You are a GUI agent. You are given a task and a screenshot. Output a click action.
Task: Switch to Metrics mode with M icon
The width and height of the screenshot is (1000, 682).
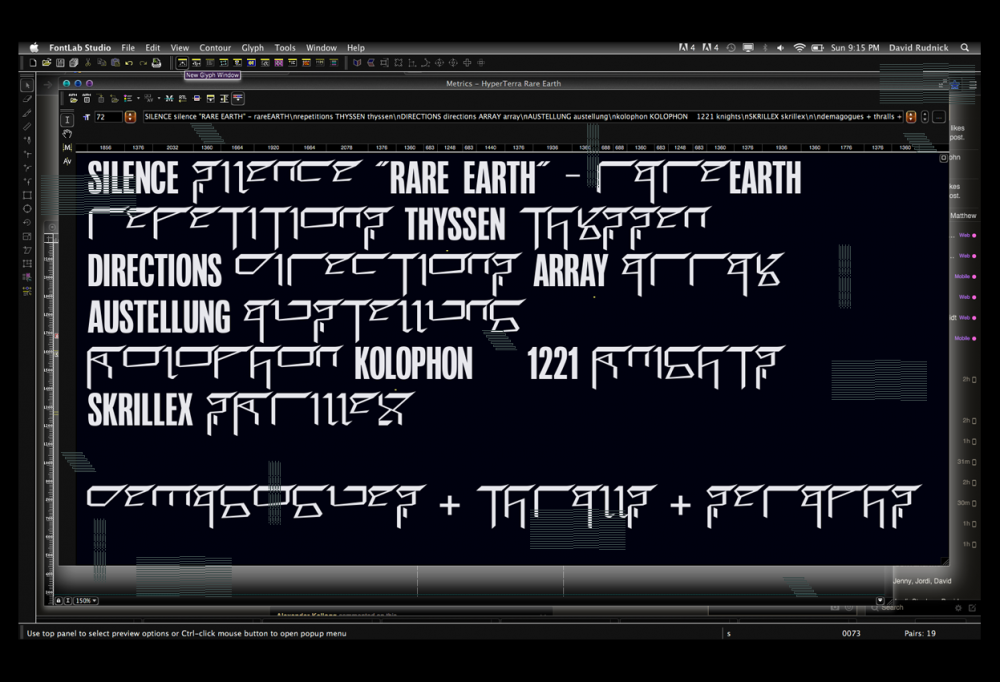[x=68, y=147]
